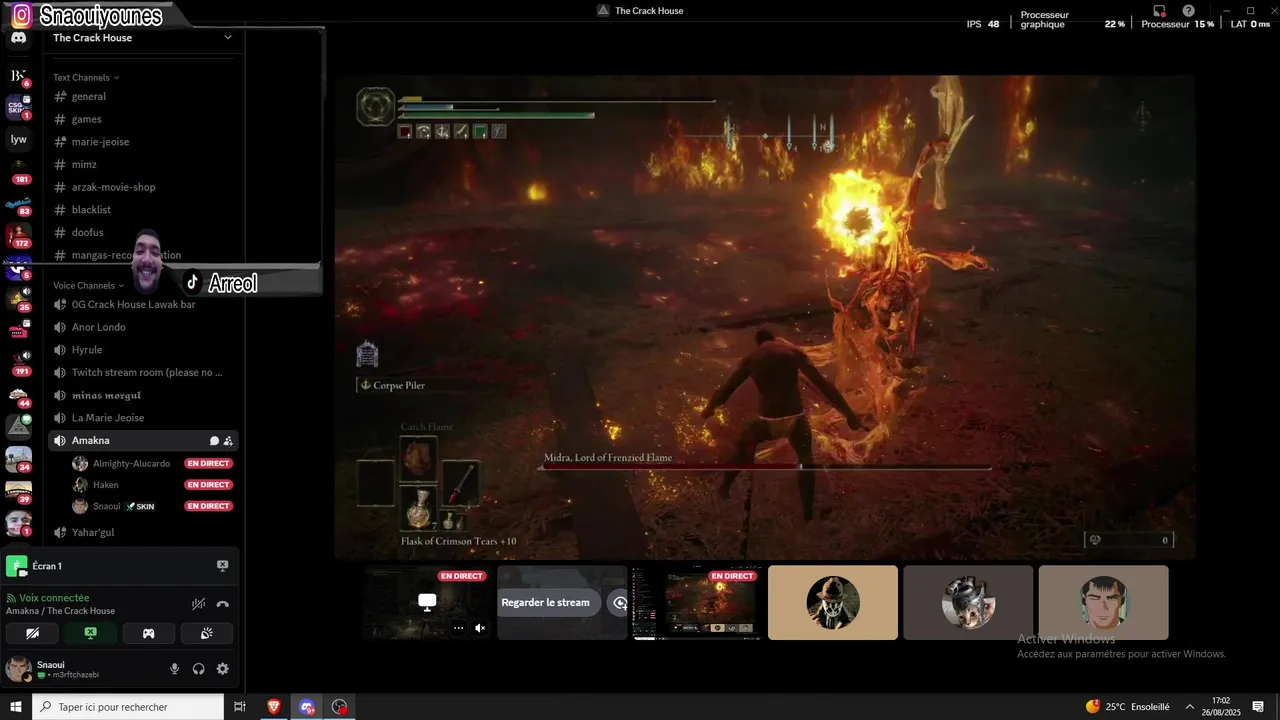Open server with 181 notification badge
The height and width of the screenshot is (720, 1280).
point(18,170)
